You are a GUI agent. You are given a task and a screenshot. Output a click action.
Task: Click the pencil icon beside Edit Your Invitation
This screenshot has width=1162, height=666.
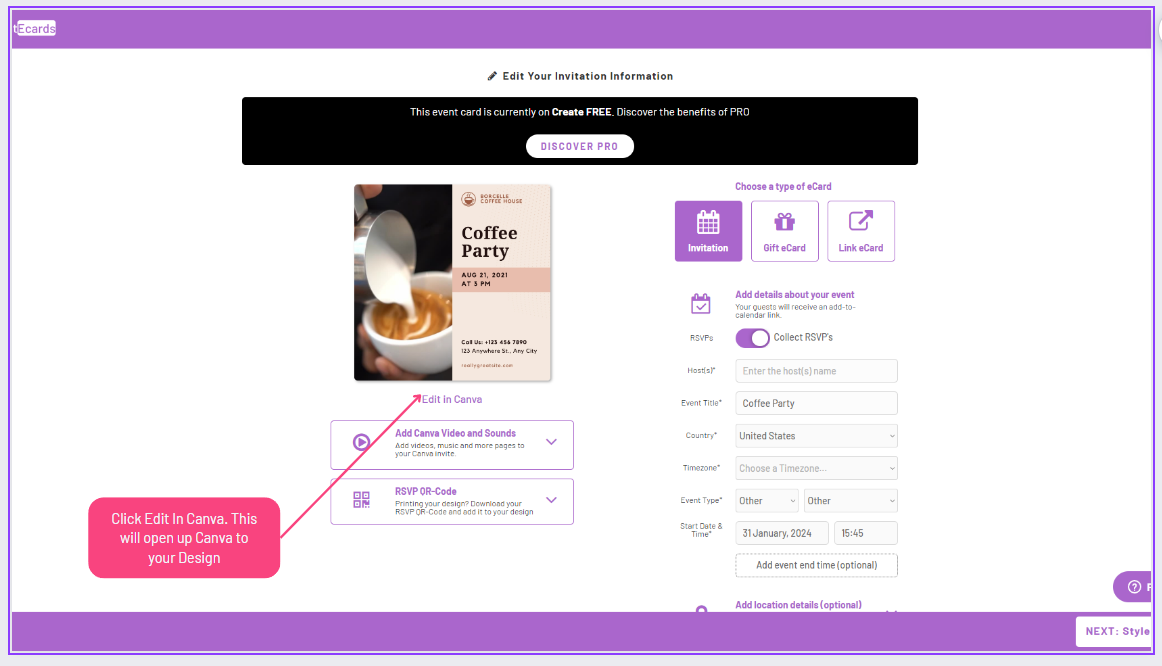pyautogui.click(x=492, y=75)
